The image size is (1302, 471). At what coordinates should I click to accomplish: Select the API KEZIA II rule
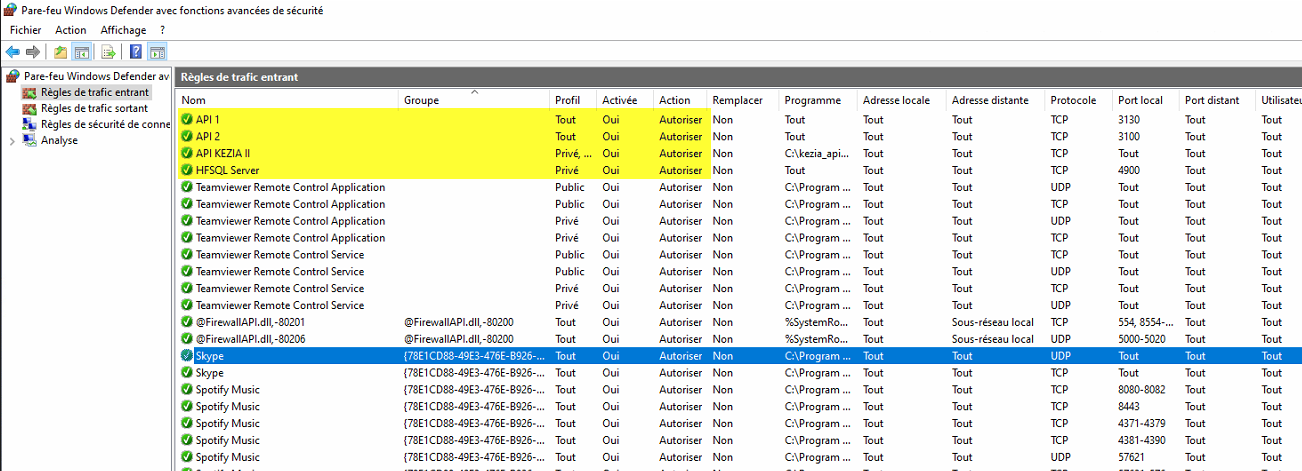pyautogui.click(x=223, y=154)
